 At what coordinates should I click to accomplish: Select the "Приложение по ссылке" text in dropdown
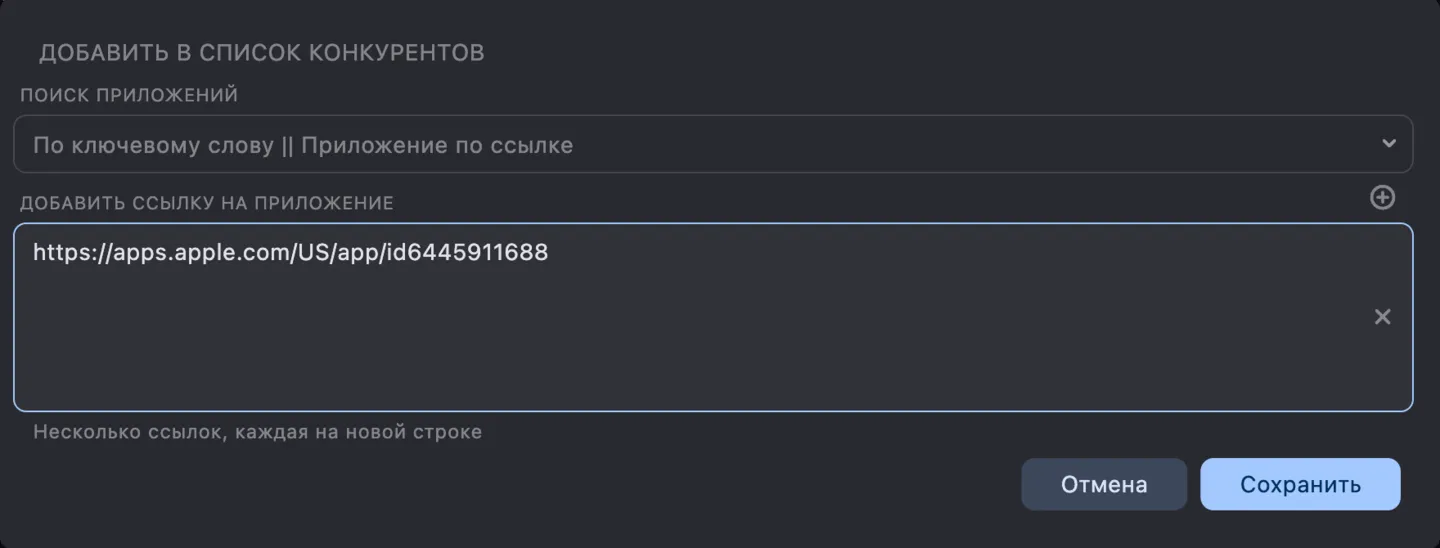(437, 145)
